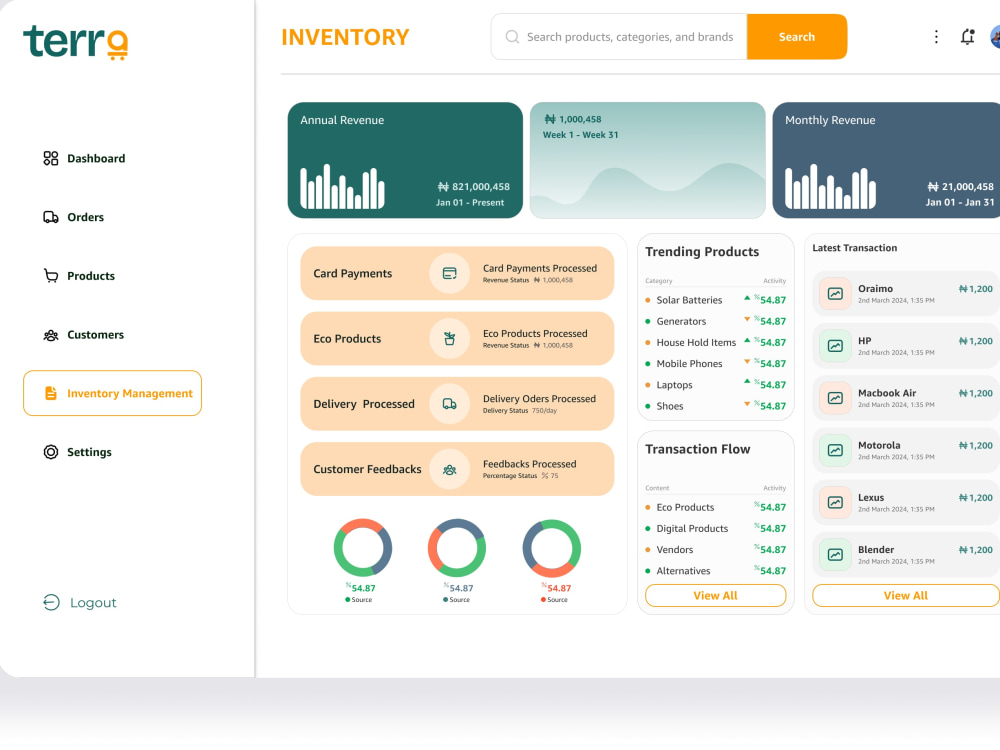Click the Solar Batteries up trend arrow

coord(747,298)
